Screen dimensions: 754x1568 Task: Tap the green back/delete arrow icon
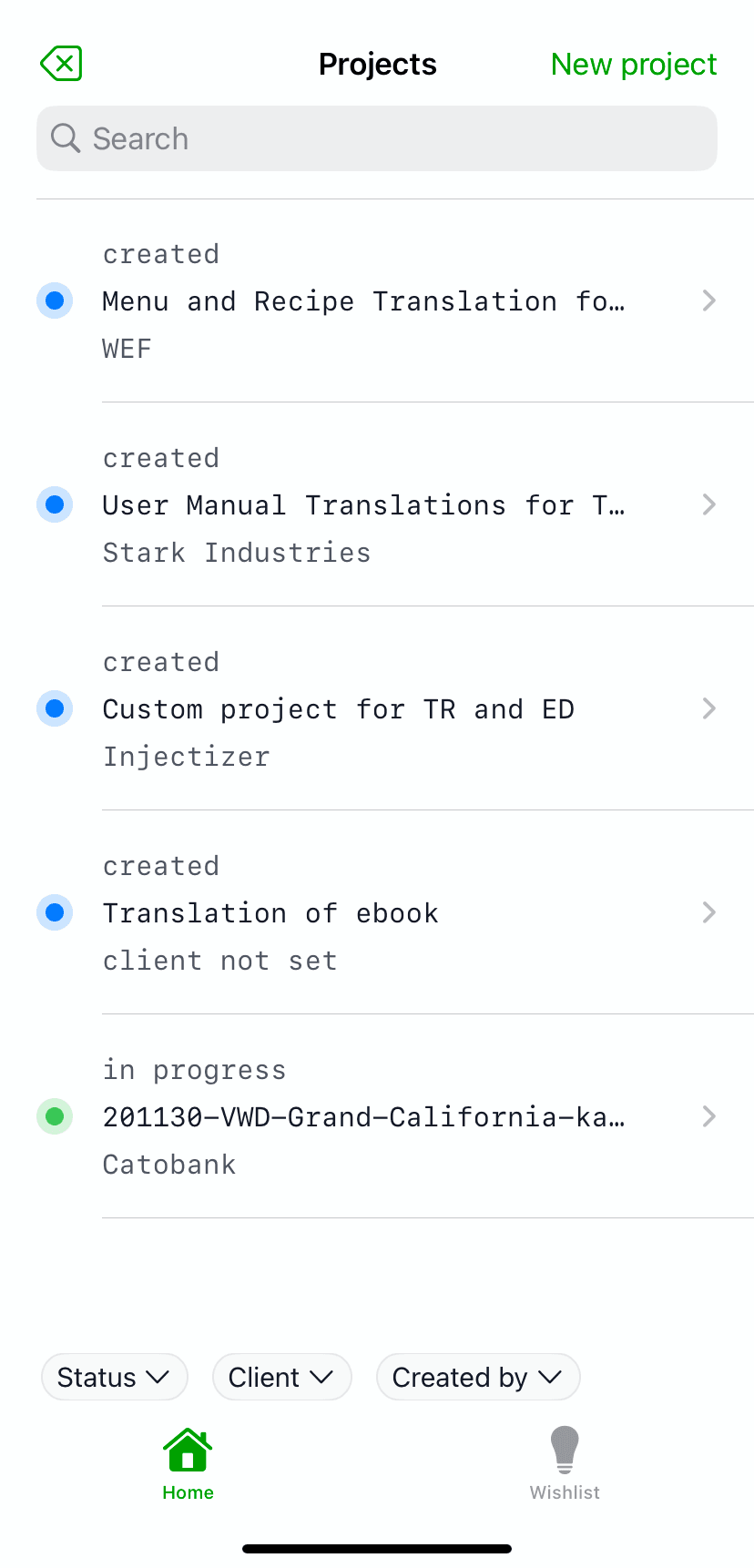point(61,64)
